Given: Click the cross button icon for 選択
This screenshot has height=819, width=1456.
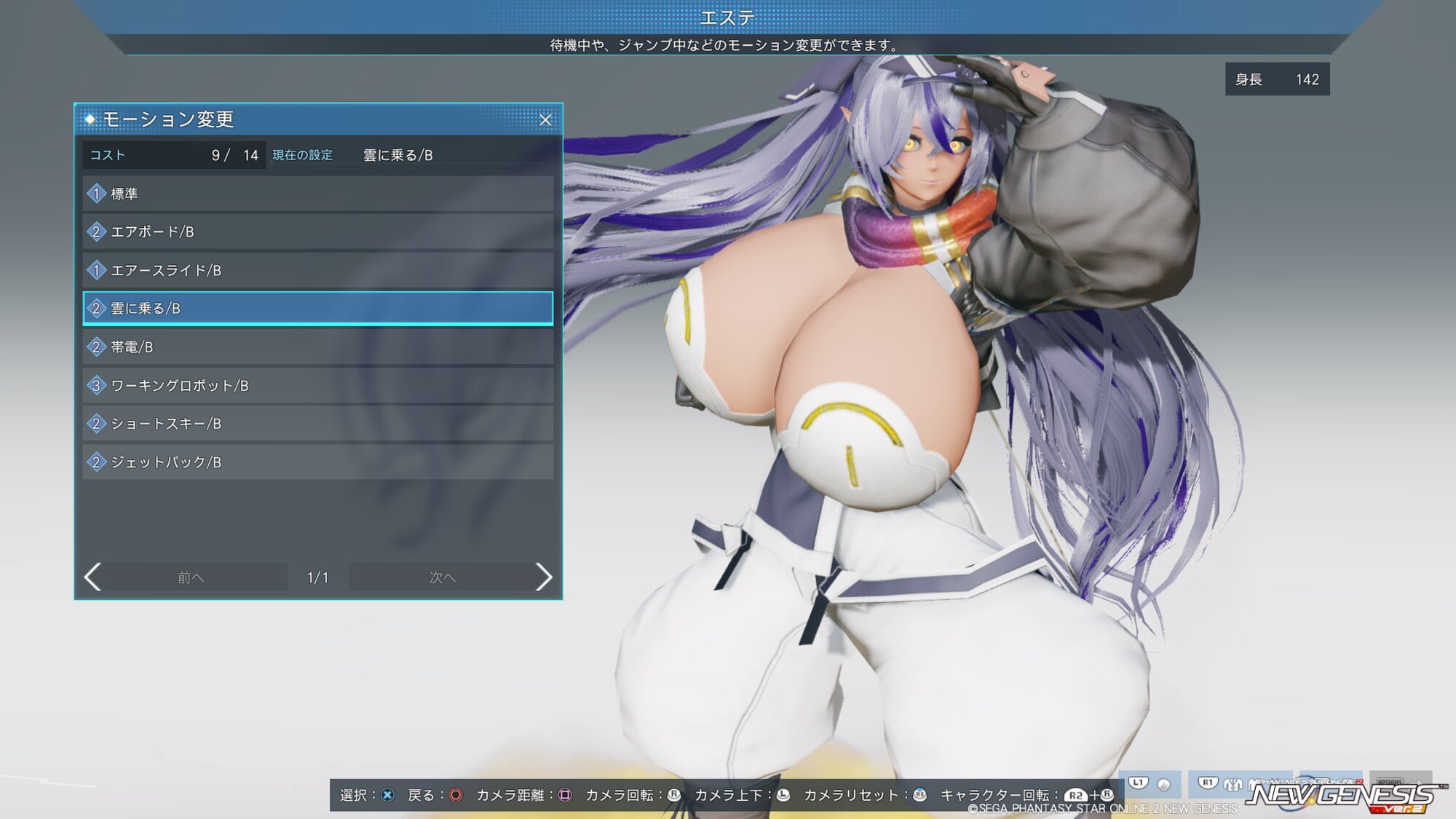Looking at the screenshot, I should coord(388,795).
